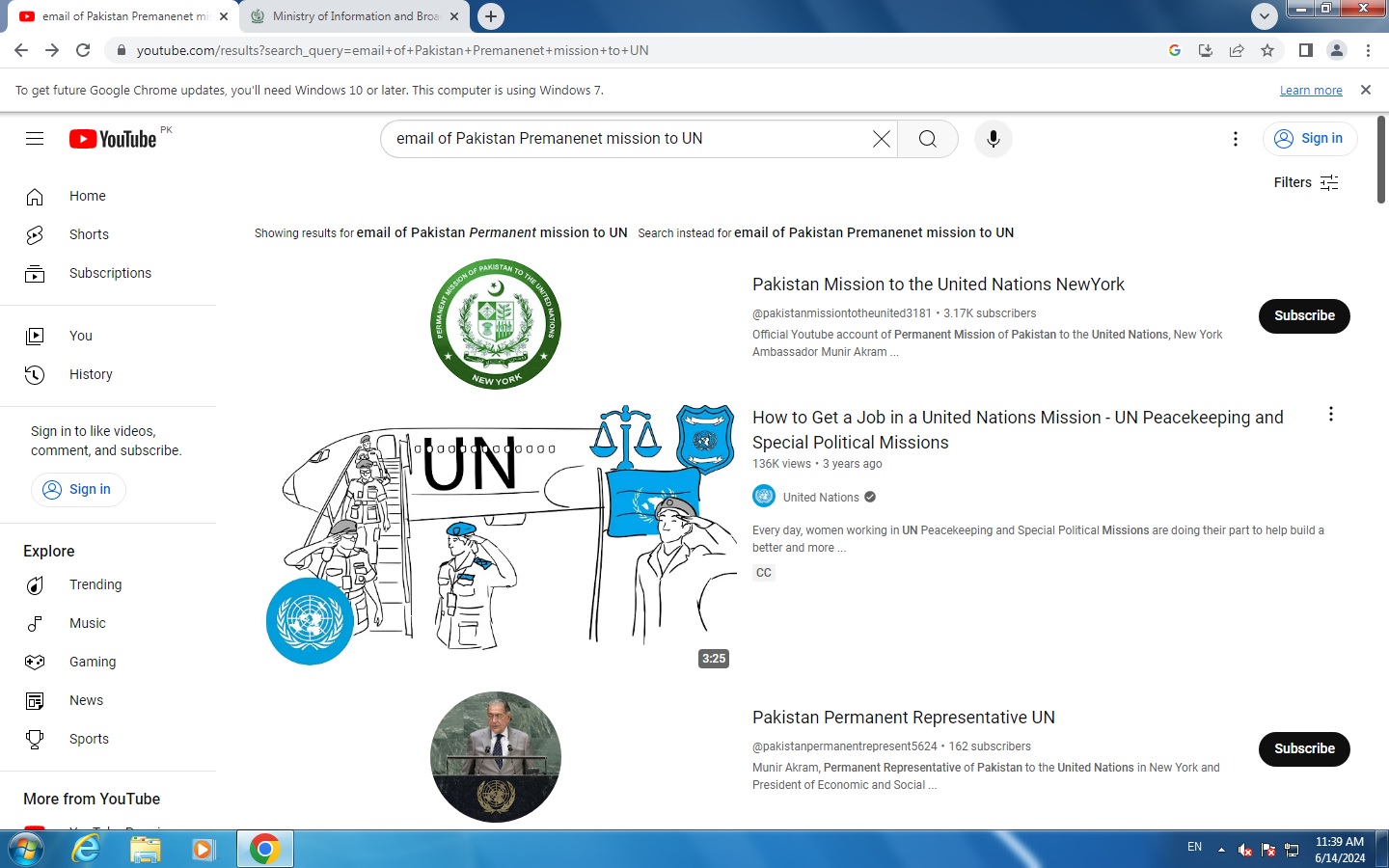1389x868 pixels.
Task: Toggle the Chrome side panel
Action: [x=1305, y=50]
